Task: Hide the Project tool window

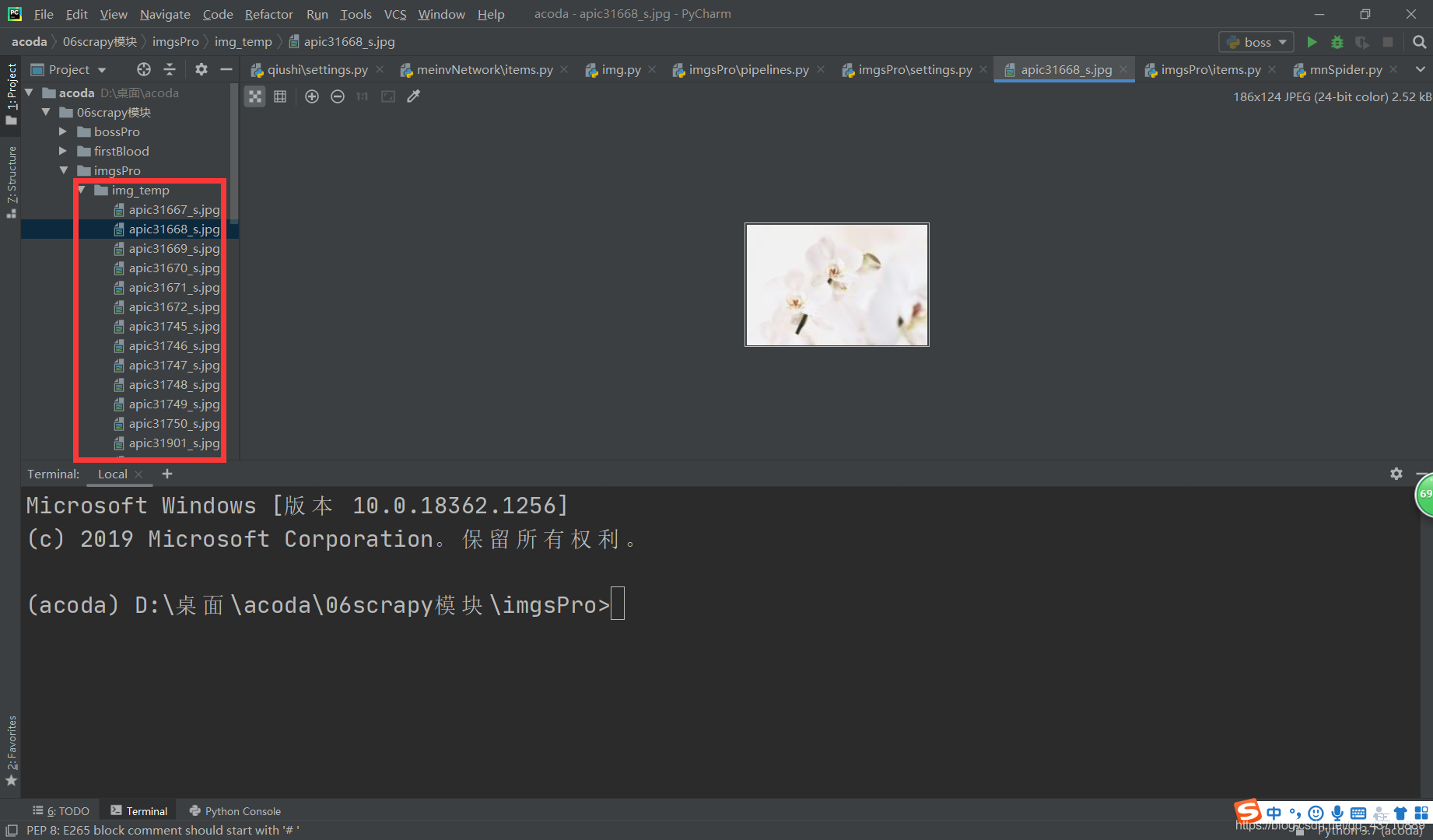Action: pos(226,69)
